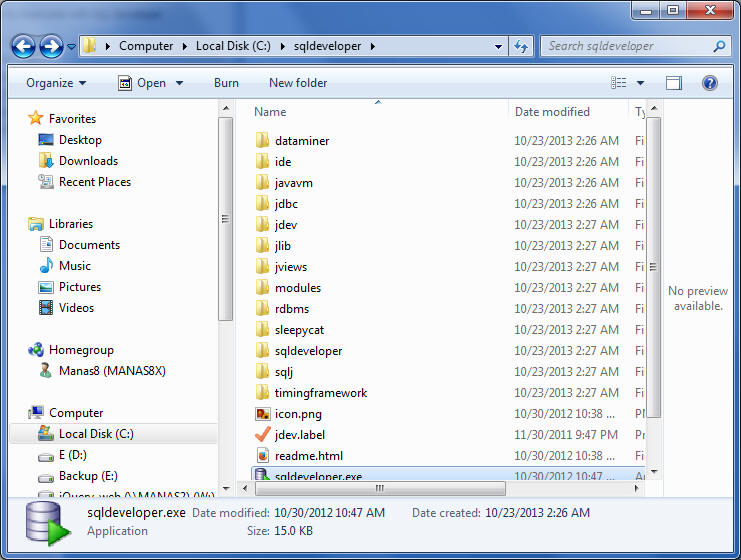741x560 pixels.
Task: Open the dataminer folder
Action: (x=301, y=141)
